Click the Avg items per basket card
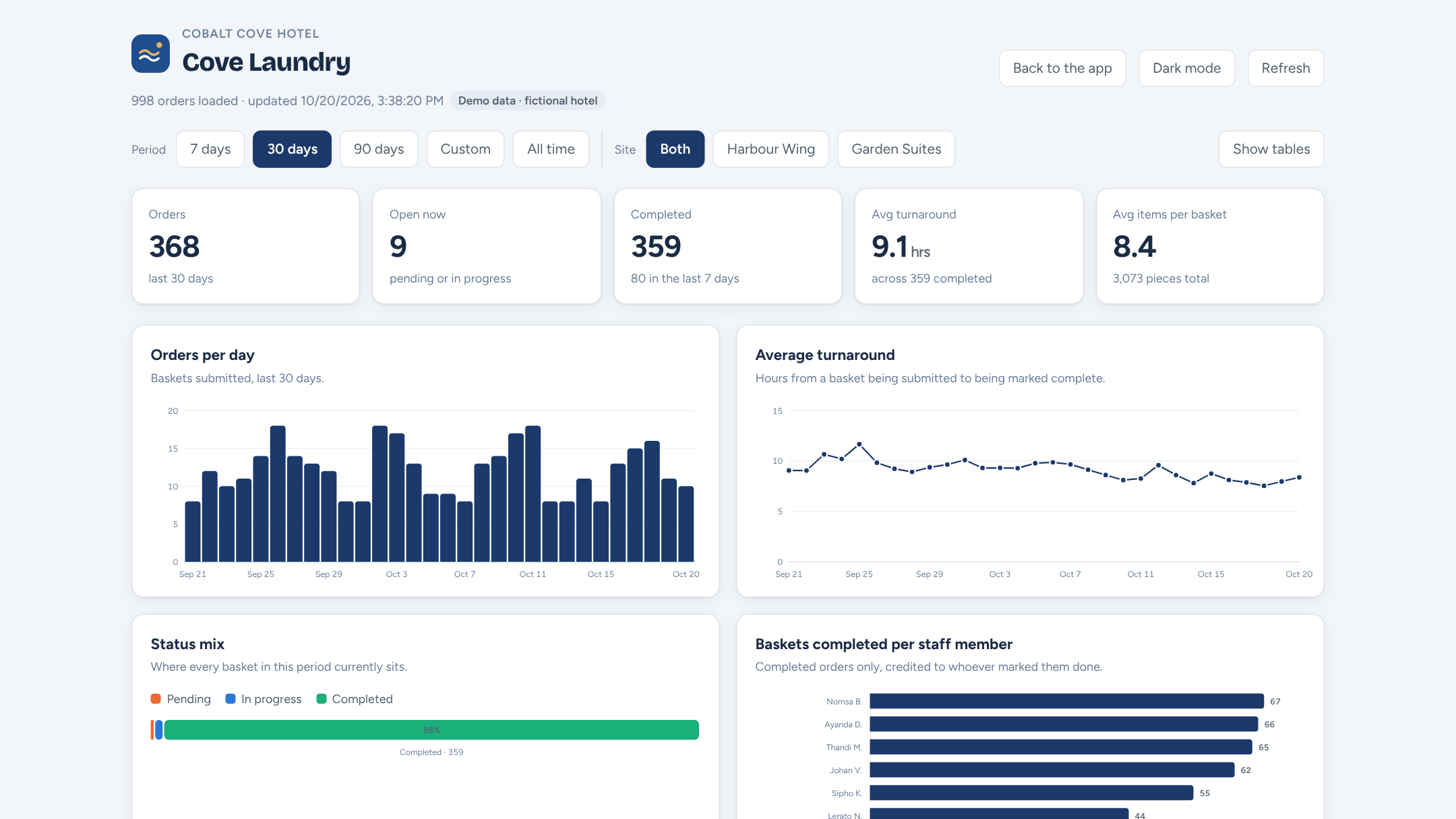 point(1210,246)
